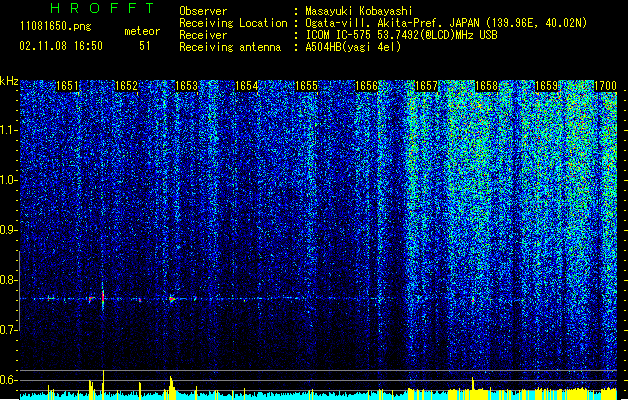
Task: Click the 1700 time marker
Action: (x=605, y=86)
